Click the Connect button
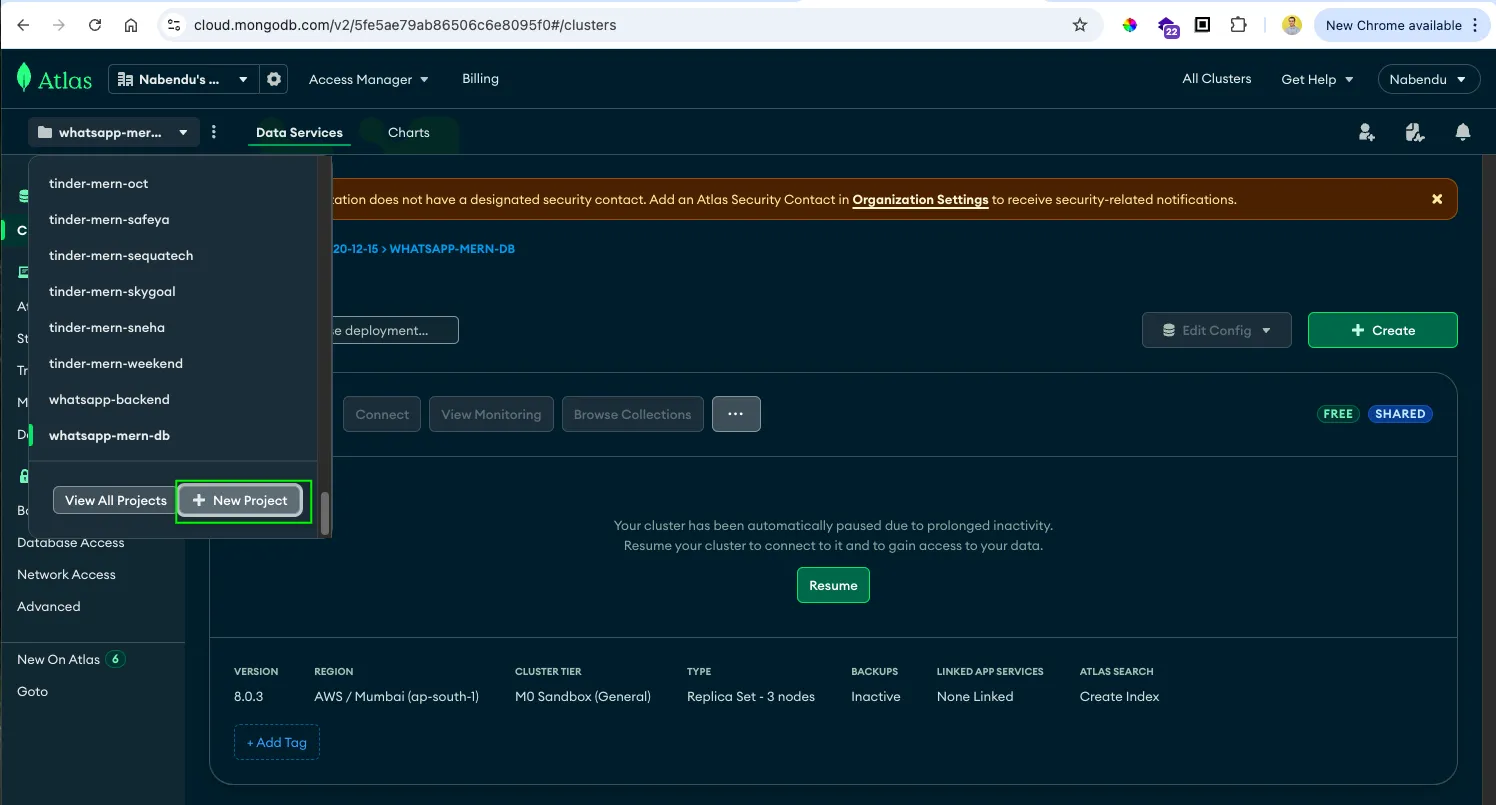Viewport: 1496px width, 805px height. click(x=382, y=414)
